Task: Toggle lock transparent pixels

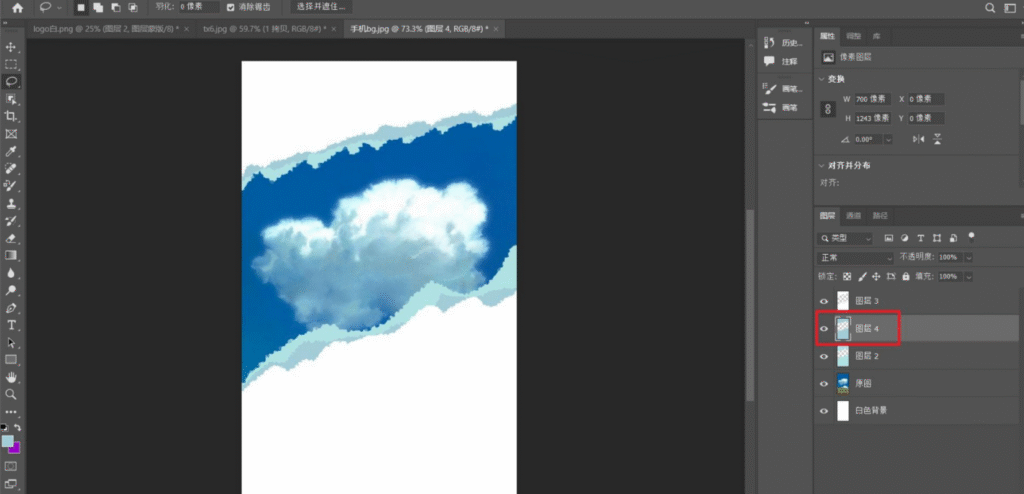Action: click(847, 277)
